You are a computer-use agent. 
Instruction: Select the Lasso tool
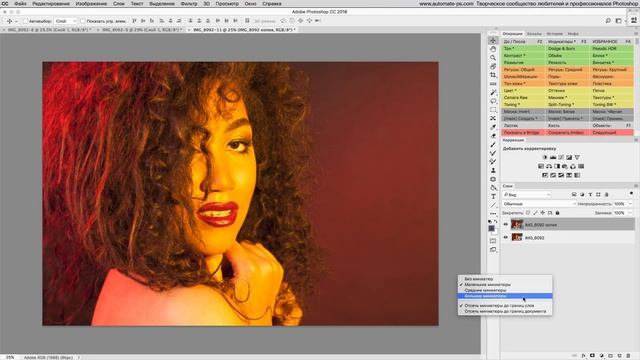tap(493, 101)
